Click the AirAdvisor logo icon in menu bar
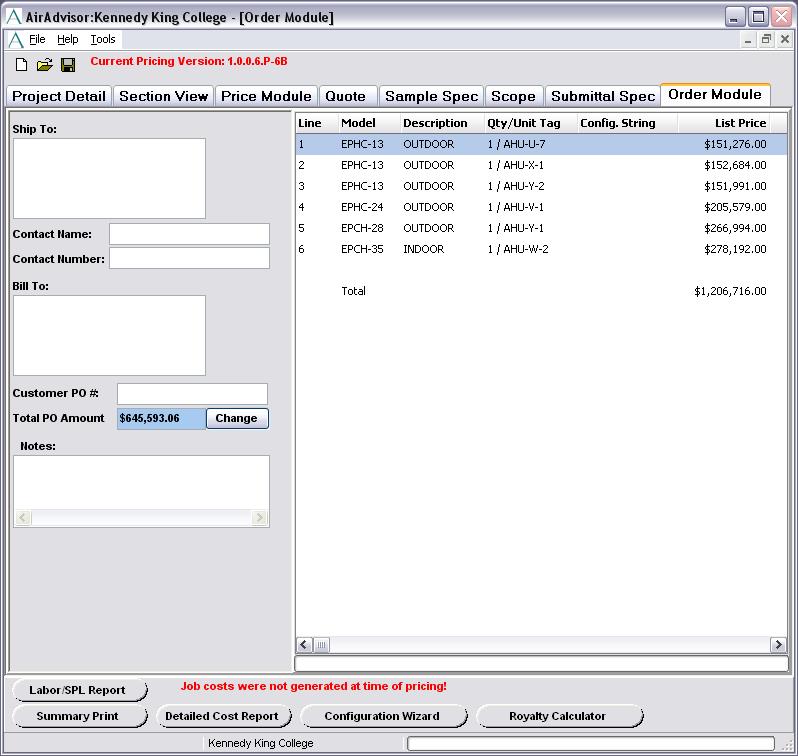The width and height of the screenshot is (798, 756). (x=15, y=40)
